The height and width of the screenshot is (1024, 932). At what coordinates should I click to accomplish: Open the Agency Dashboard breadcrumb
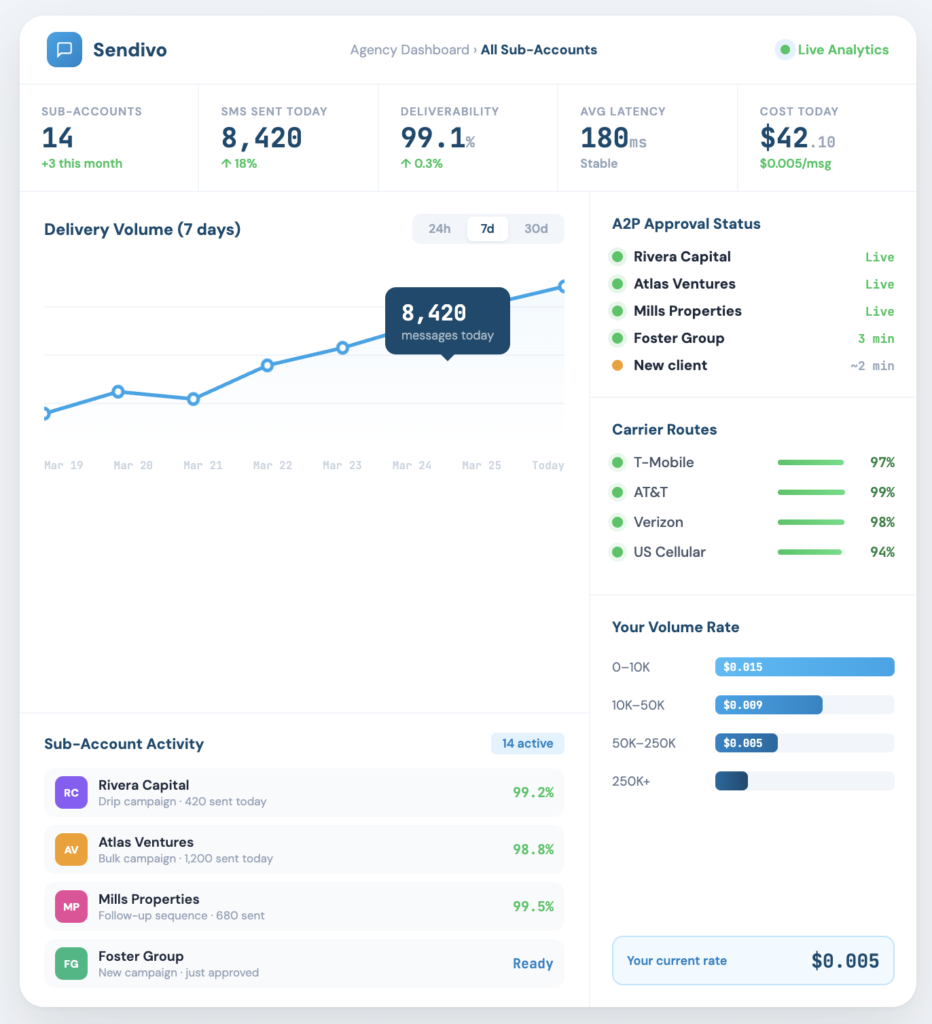coord(409,50)
